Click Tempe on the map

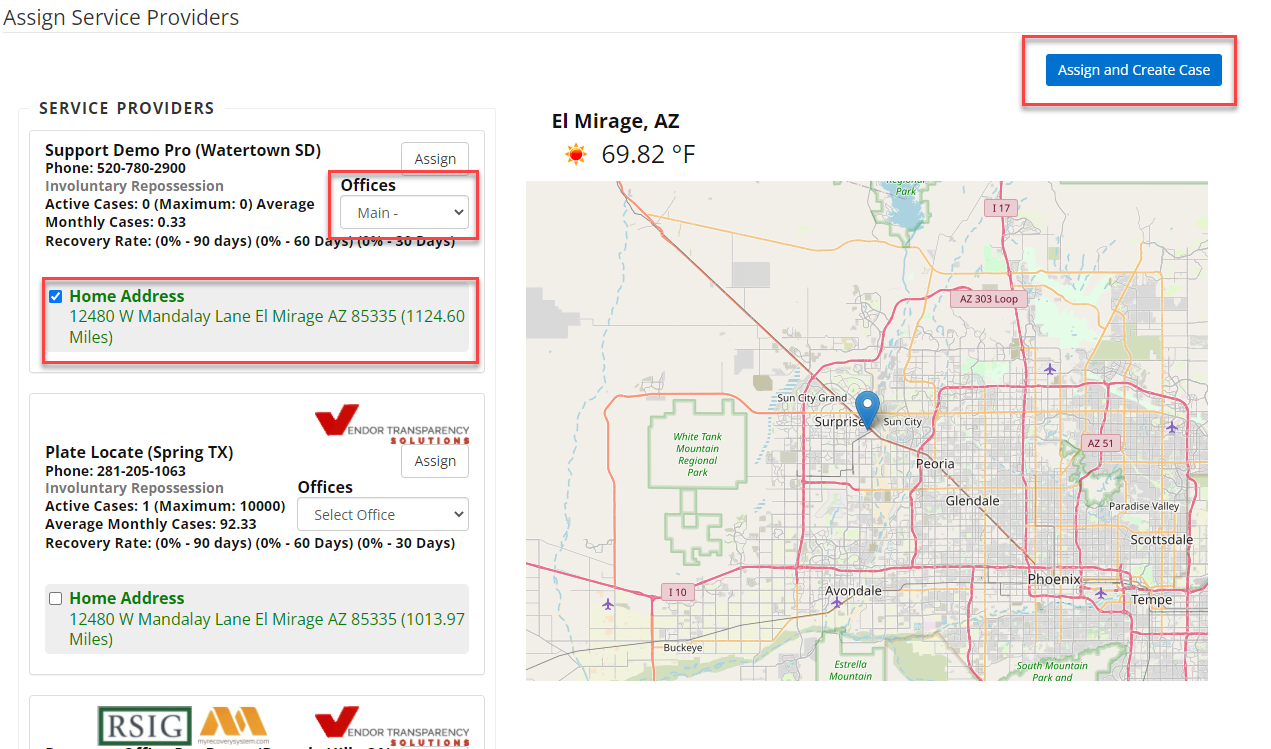coord(1150,600)
